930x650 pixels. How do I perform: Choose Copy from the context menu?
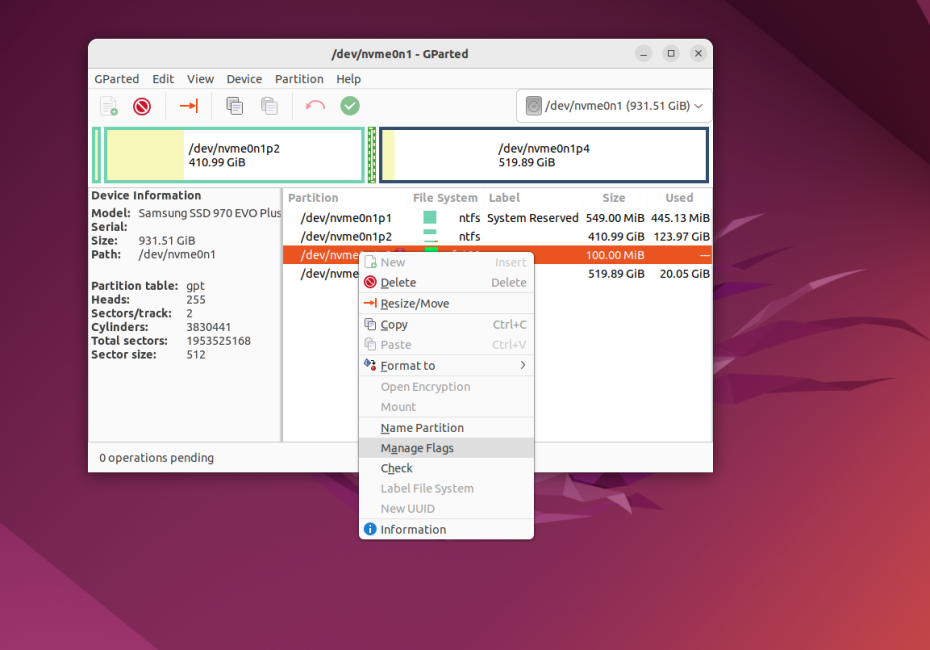(446, 325)
